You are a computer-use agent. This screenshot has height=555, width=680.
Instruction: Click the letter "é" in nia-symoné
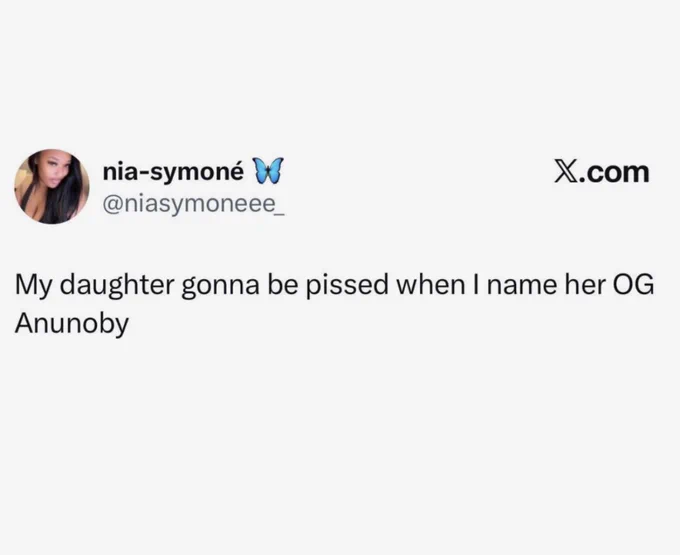pyautogui.click(x=237, y=171)
